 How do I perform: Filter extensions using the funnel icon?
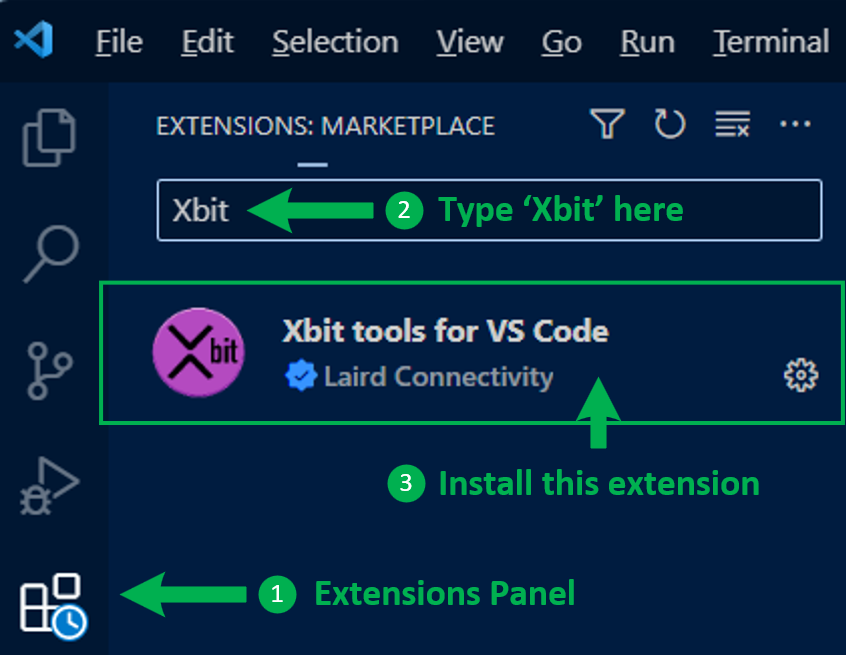[607, 125]
